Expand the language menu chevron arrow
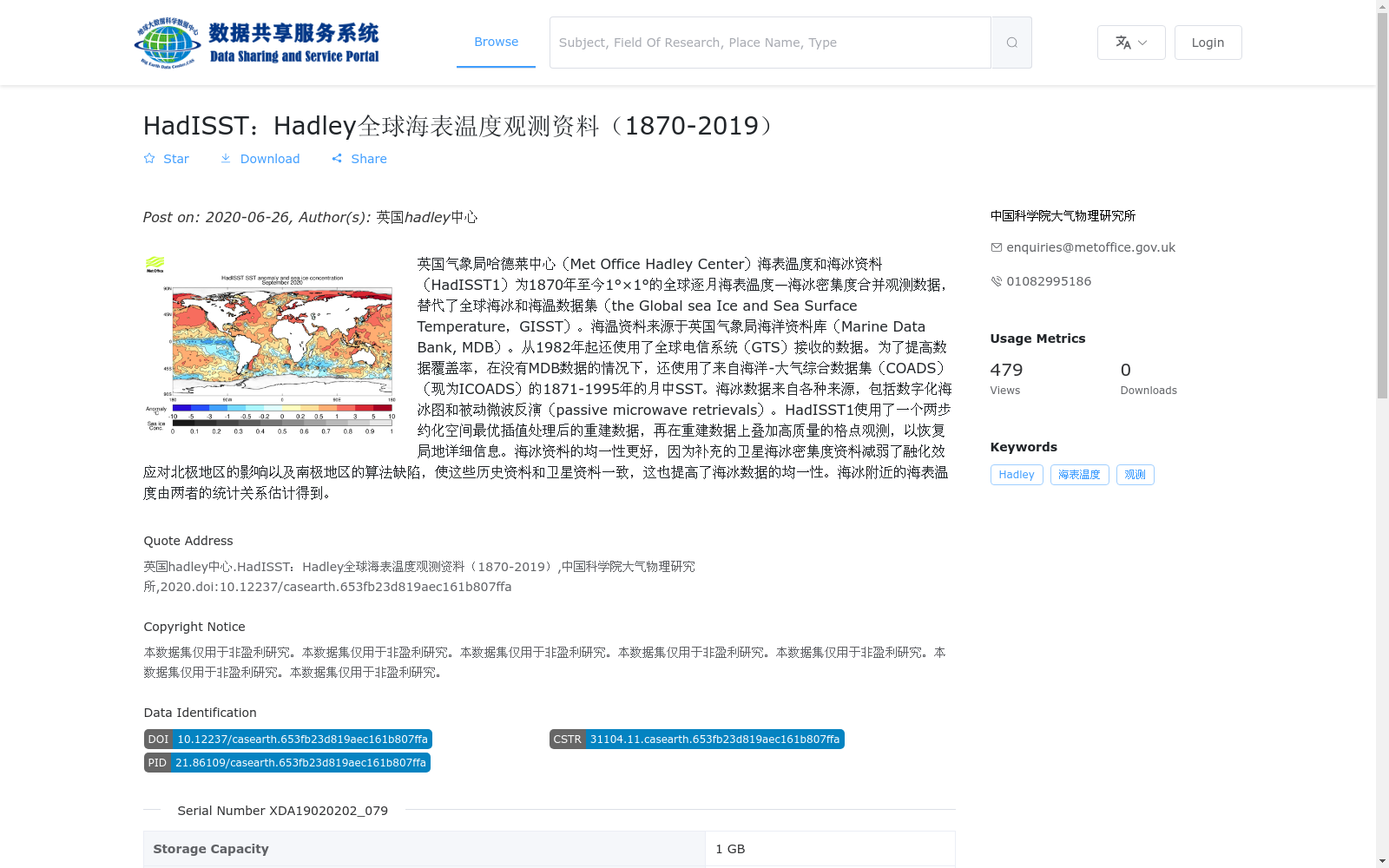This screenshot has height=868, width=1389. click(x=1142, y=43)
